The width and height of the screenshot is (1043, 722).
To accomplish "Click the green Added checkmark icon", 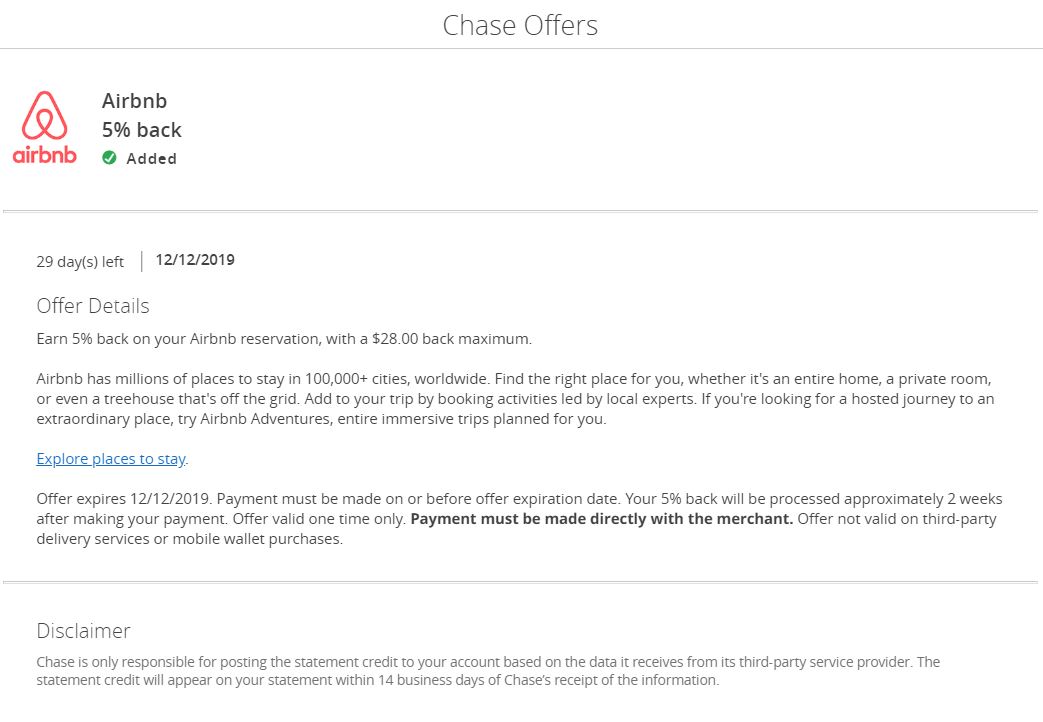I will (109, 158).
